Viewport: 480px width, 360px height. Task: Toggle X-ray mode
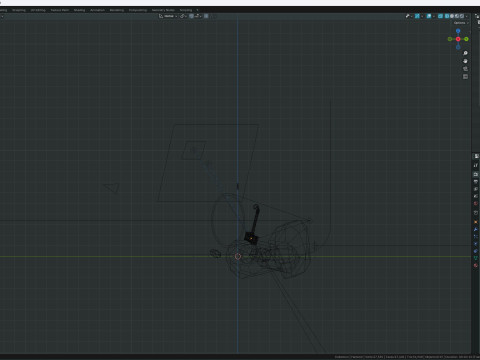tap(440, 16)
